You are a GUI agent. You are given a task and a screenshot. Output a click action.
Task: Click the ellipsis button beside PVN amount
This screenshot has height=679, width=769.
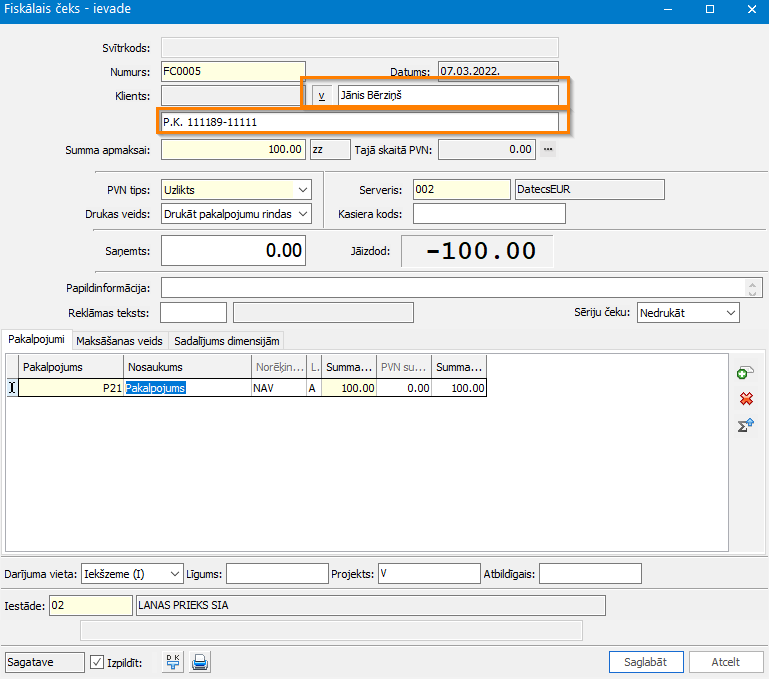coord(548,149)
